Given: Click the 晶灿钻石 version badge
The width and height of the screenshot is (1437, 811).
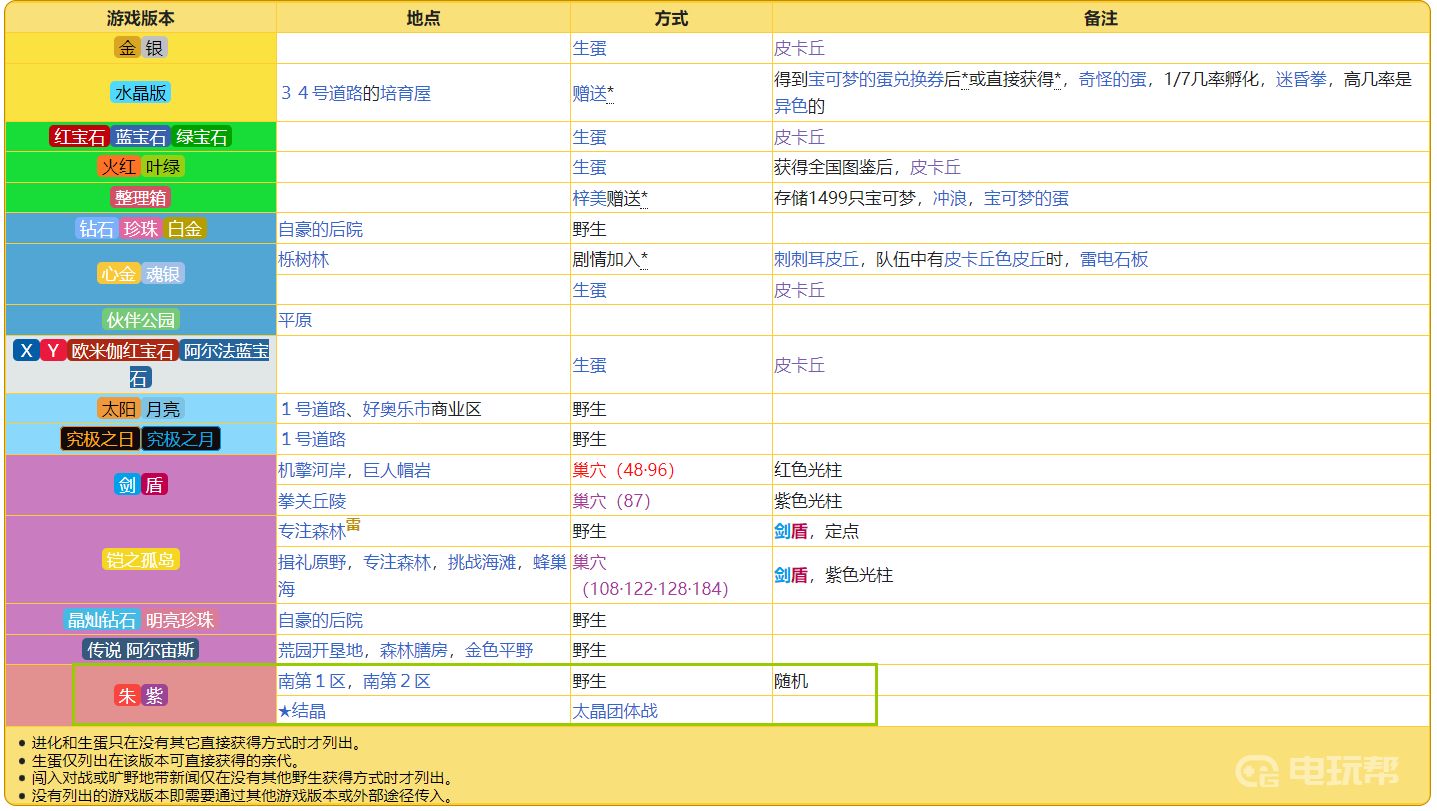Looking at the screenshot, I should point(101,620).
